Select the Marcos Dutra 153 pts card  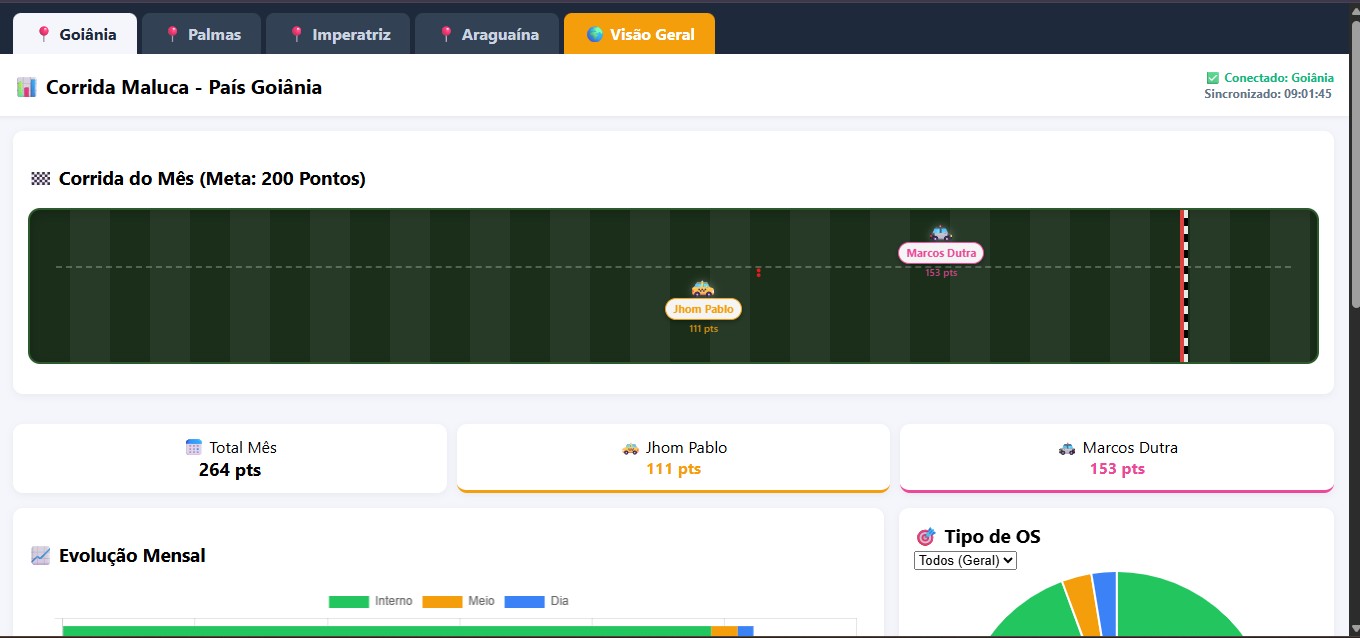click(x=1117, y=458)
